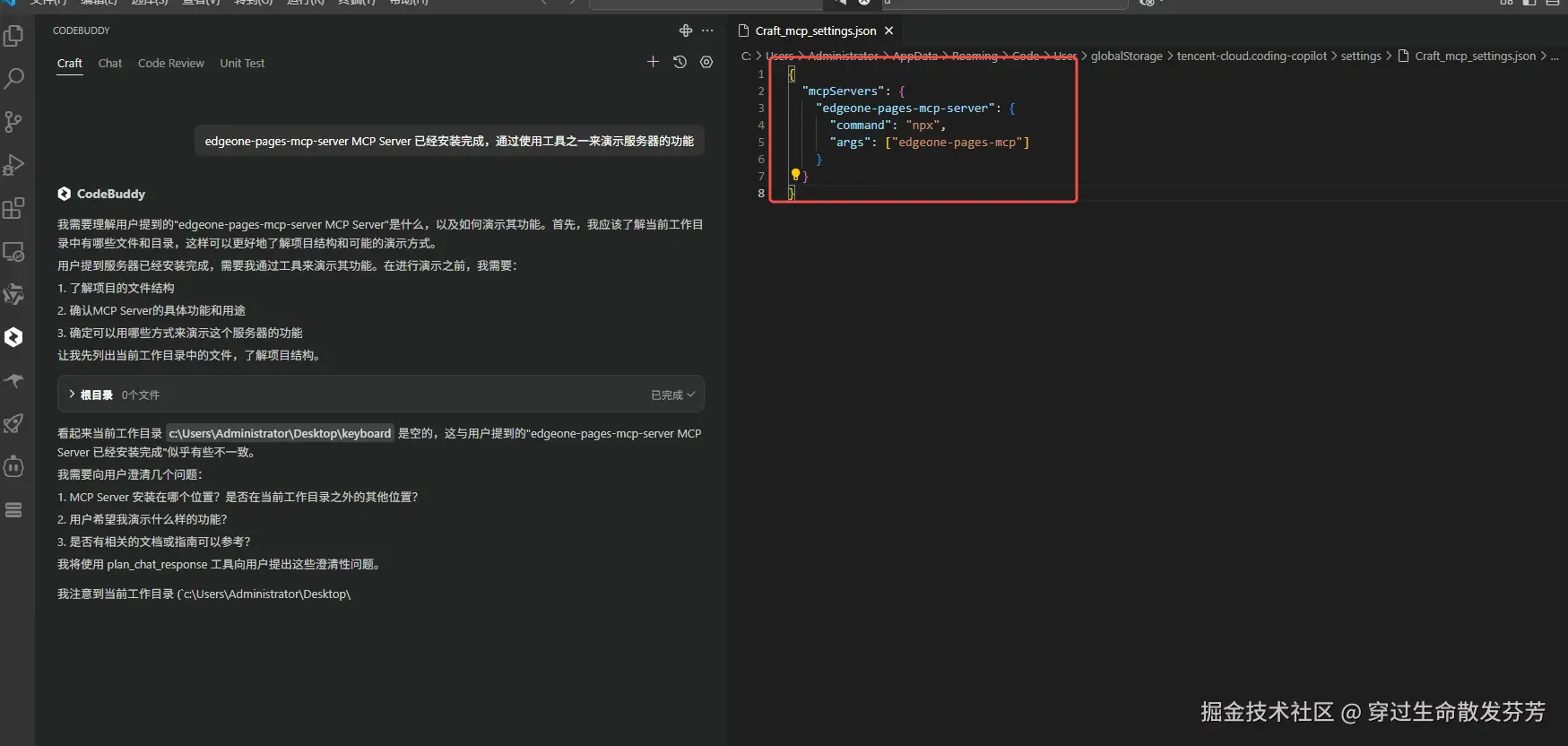Click the kangaroo icon in activity bar
The height and width of the screenshot is (746, 1568).
13,380
